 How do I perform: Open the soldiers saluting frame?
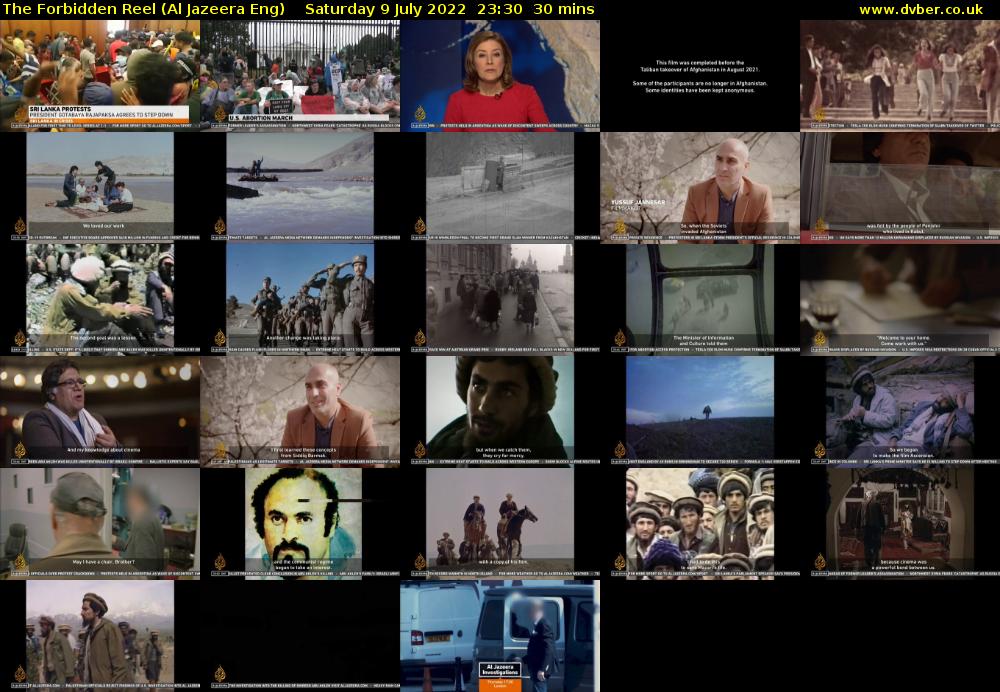[x=300, y=299]
